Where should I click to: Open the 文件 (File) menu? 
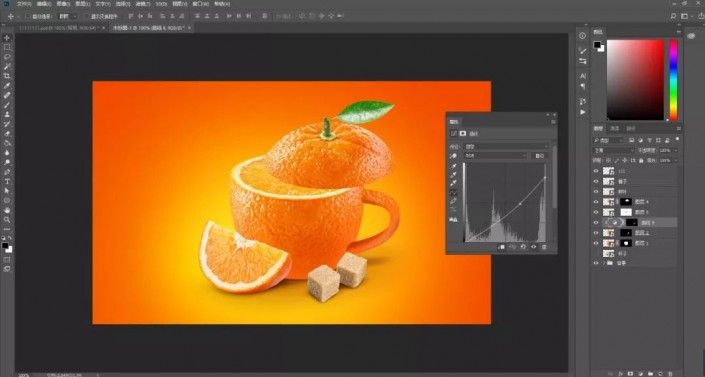24,4
